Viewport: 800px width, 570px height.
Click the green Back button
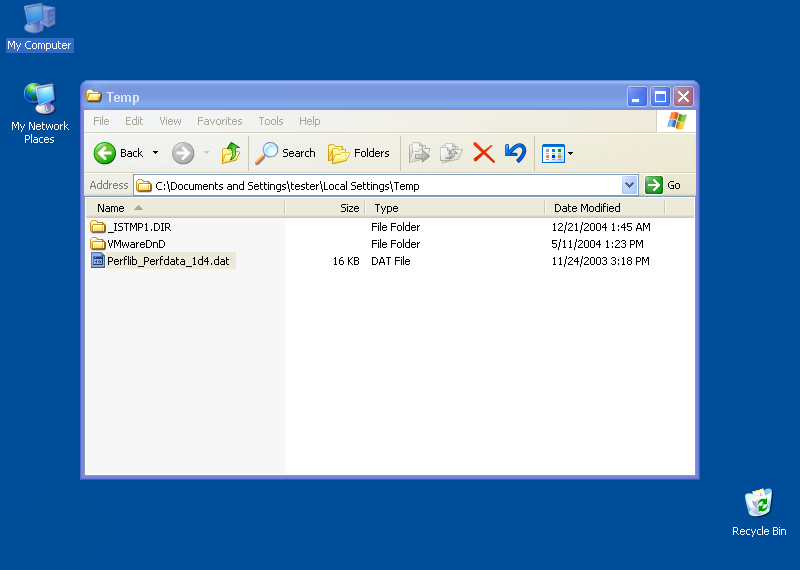119,153
